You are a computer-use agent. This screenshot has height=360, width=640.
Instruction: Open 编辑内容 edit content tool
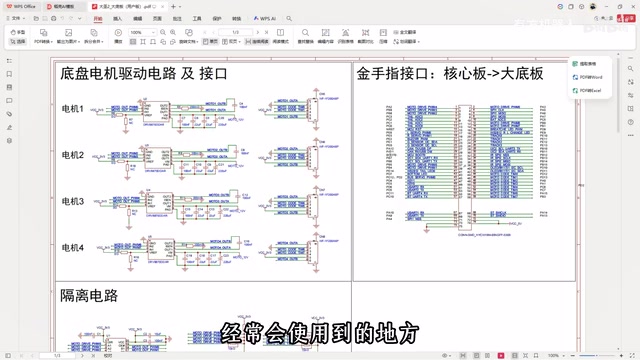click(325, 36)
